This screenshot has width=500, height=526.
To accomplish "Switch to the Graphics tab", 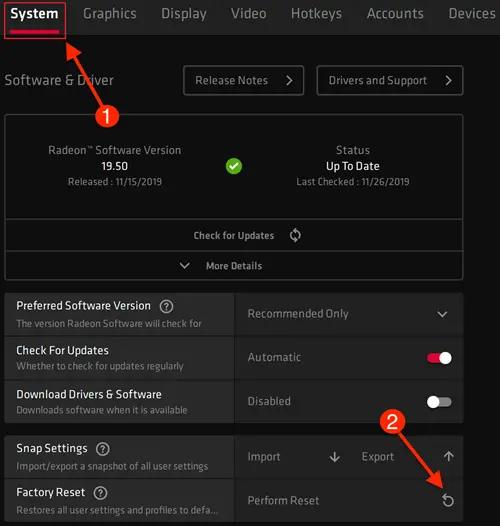I will pos(110,14).
